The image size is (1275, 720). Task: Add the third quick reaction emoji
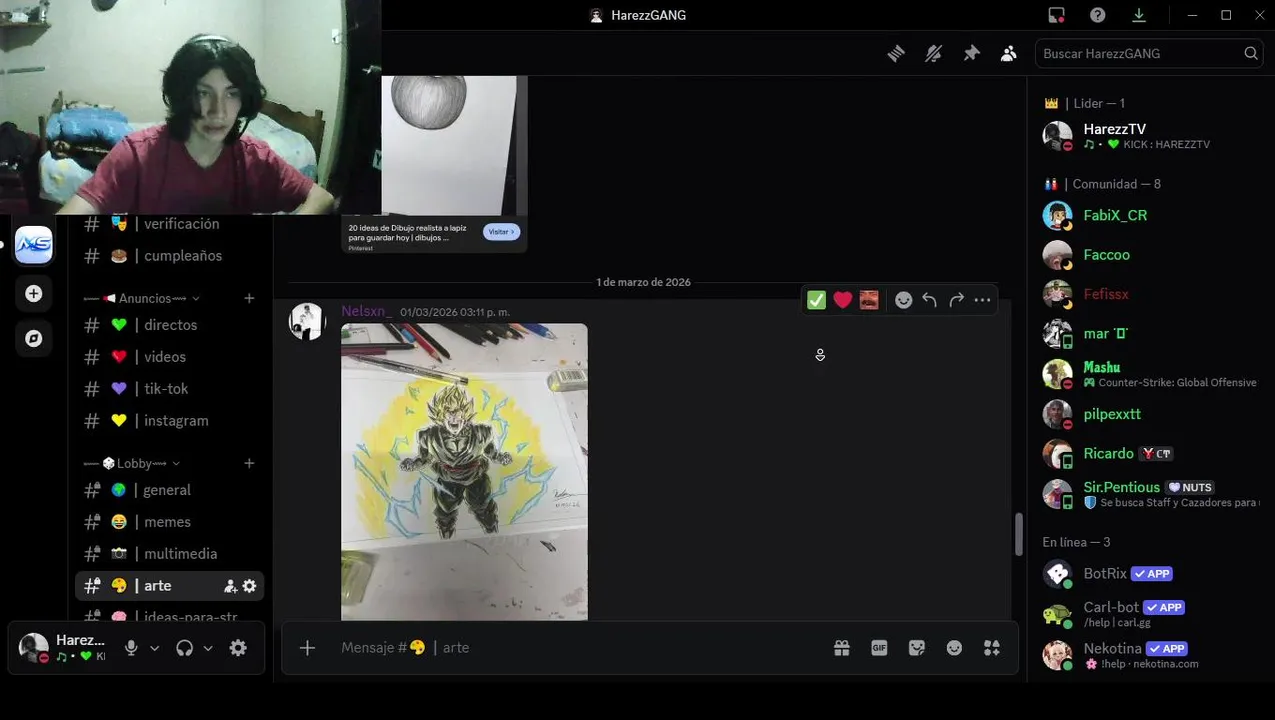[x=869, y=300]
